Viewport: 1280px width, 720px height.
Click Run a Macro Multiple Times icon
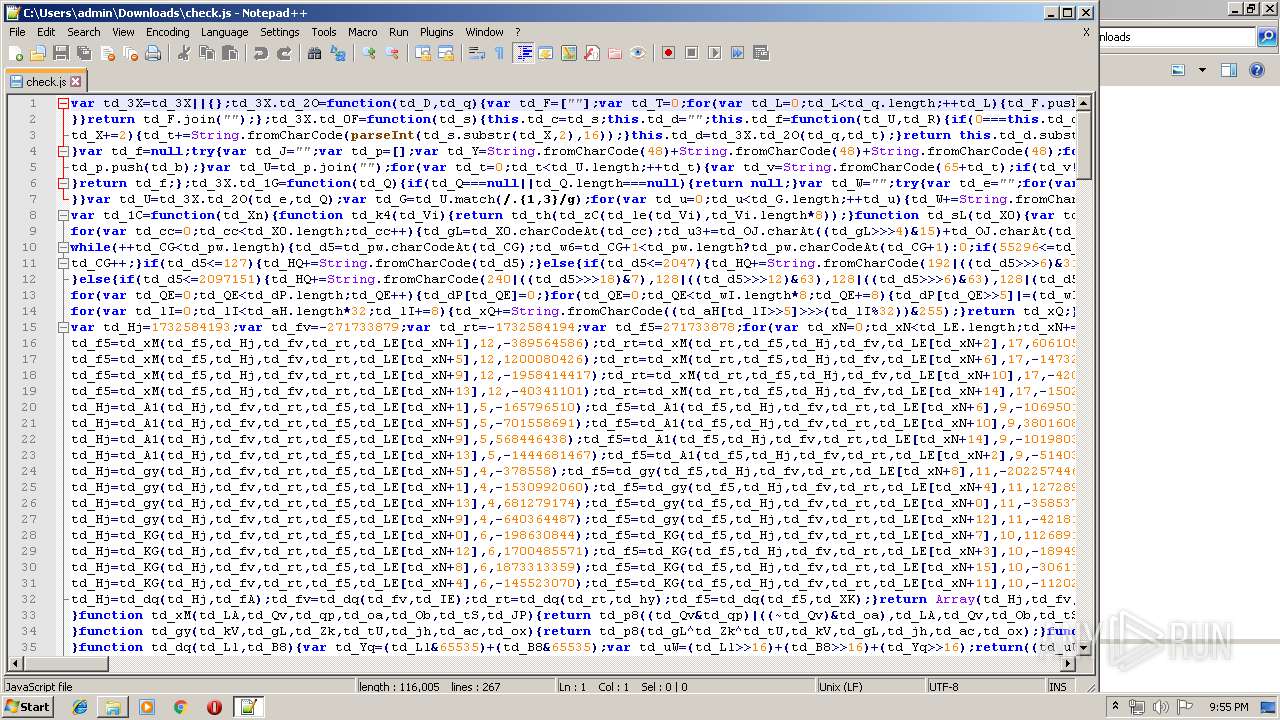(737, 53)
